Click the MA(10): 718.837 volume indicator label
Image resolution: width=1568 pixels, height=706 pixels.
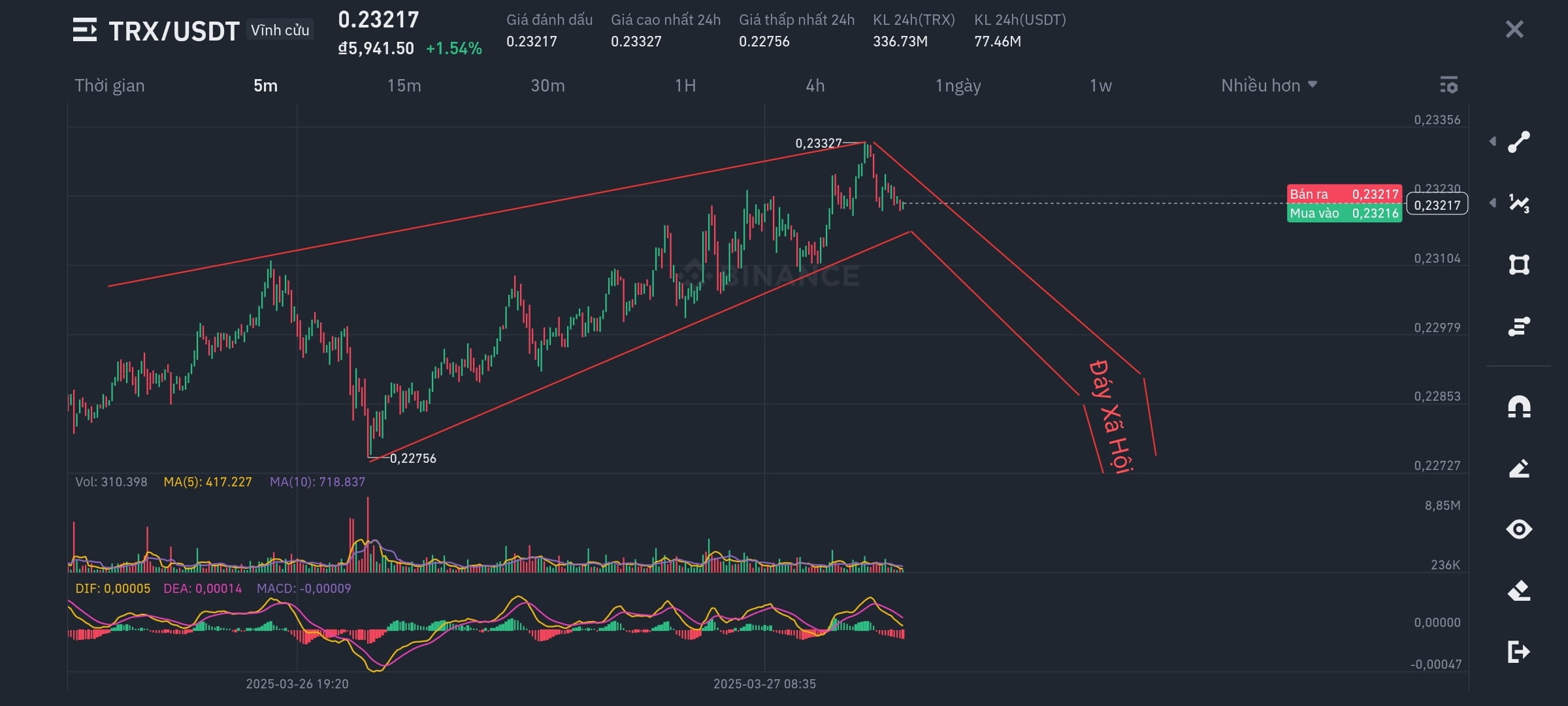click(x=318, y=482)
